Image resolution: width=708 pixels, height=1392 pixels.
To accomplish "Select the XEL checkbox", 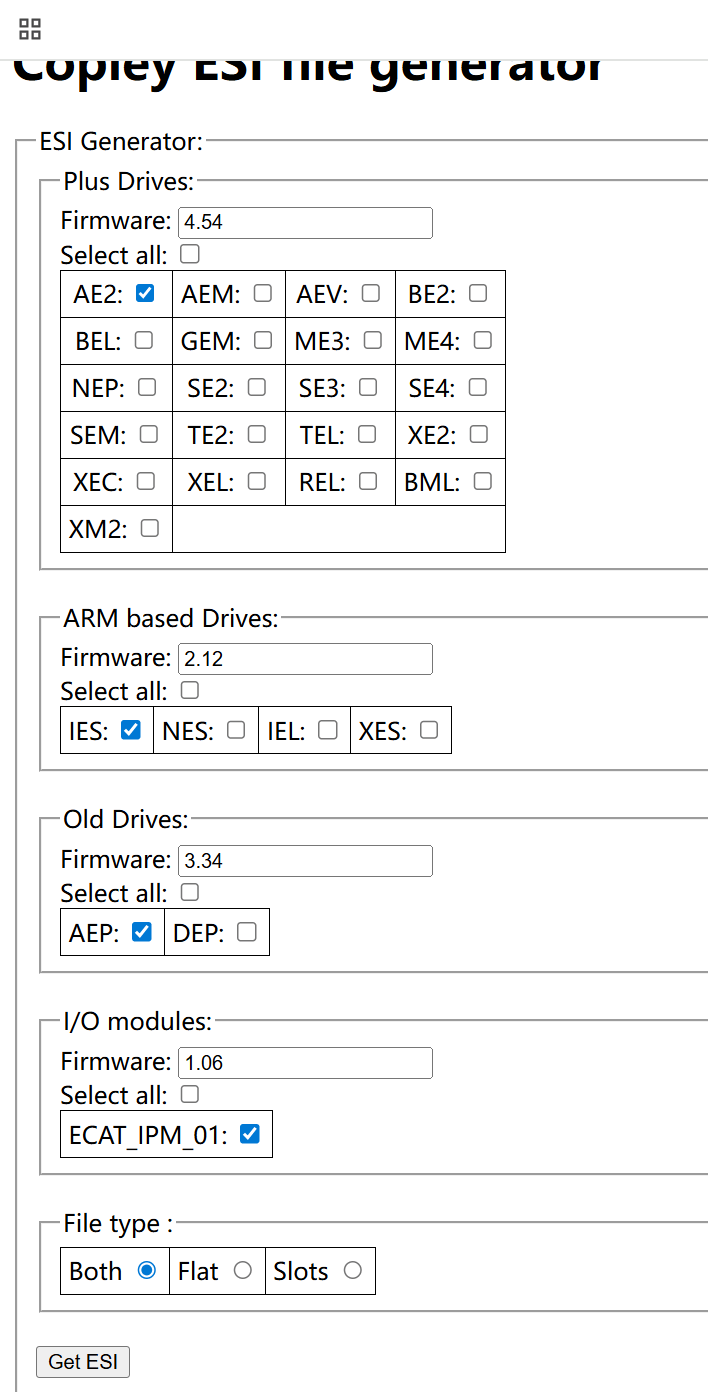I will (x=257, y=481).
